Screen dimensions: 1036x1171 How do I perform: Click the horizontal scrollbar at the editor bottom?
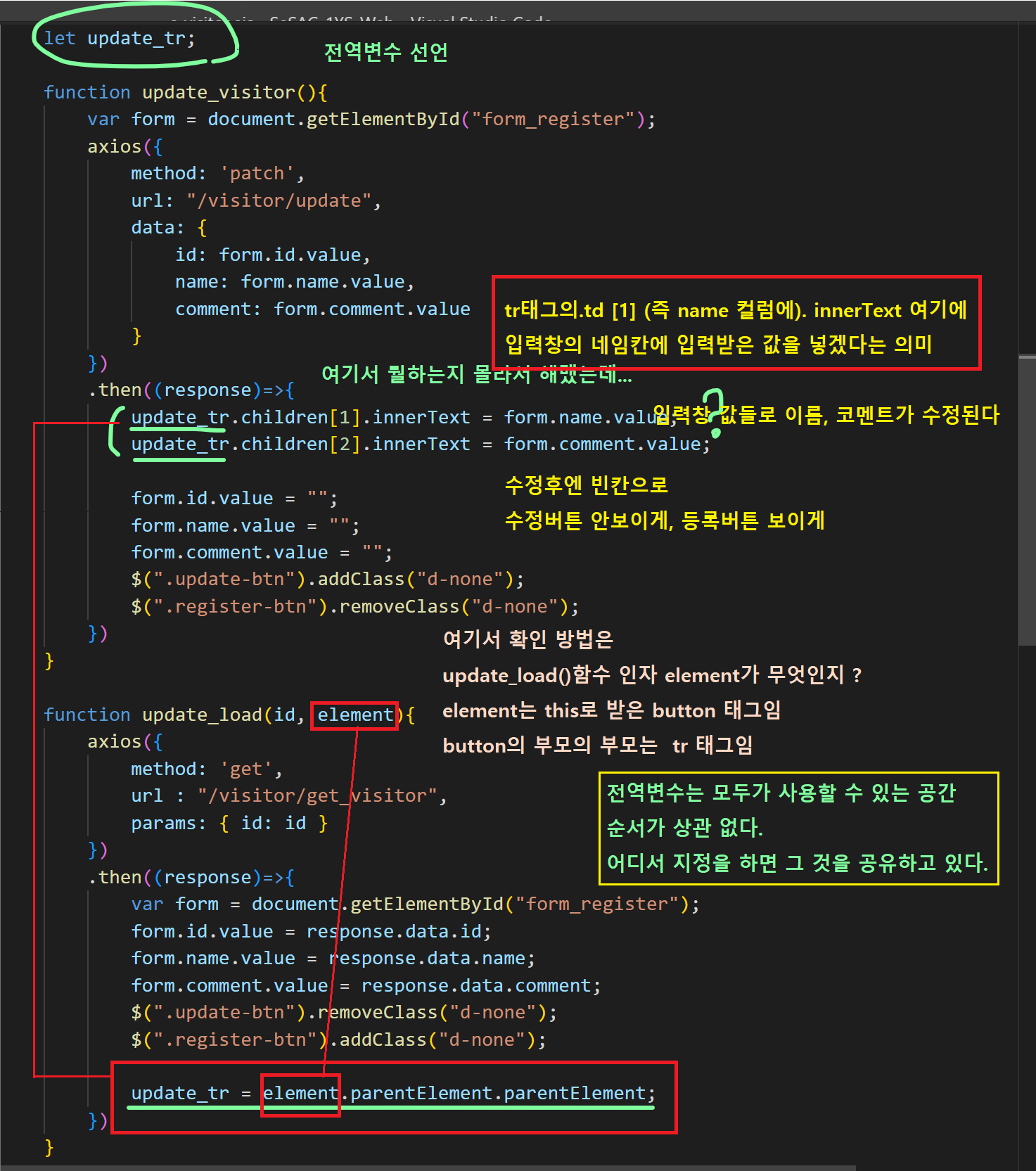[x=428, y=1167]
